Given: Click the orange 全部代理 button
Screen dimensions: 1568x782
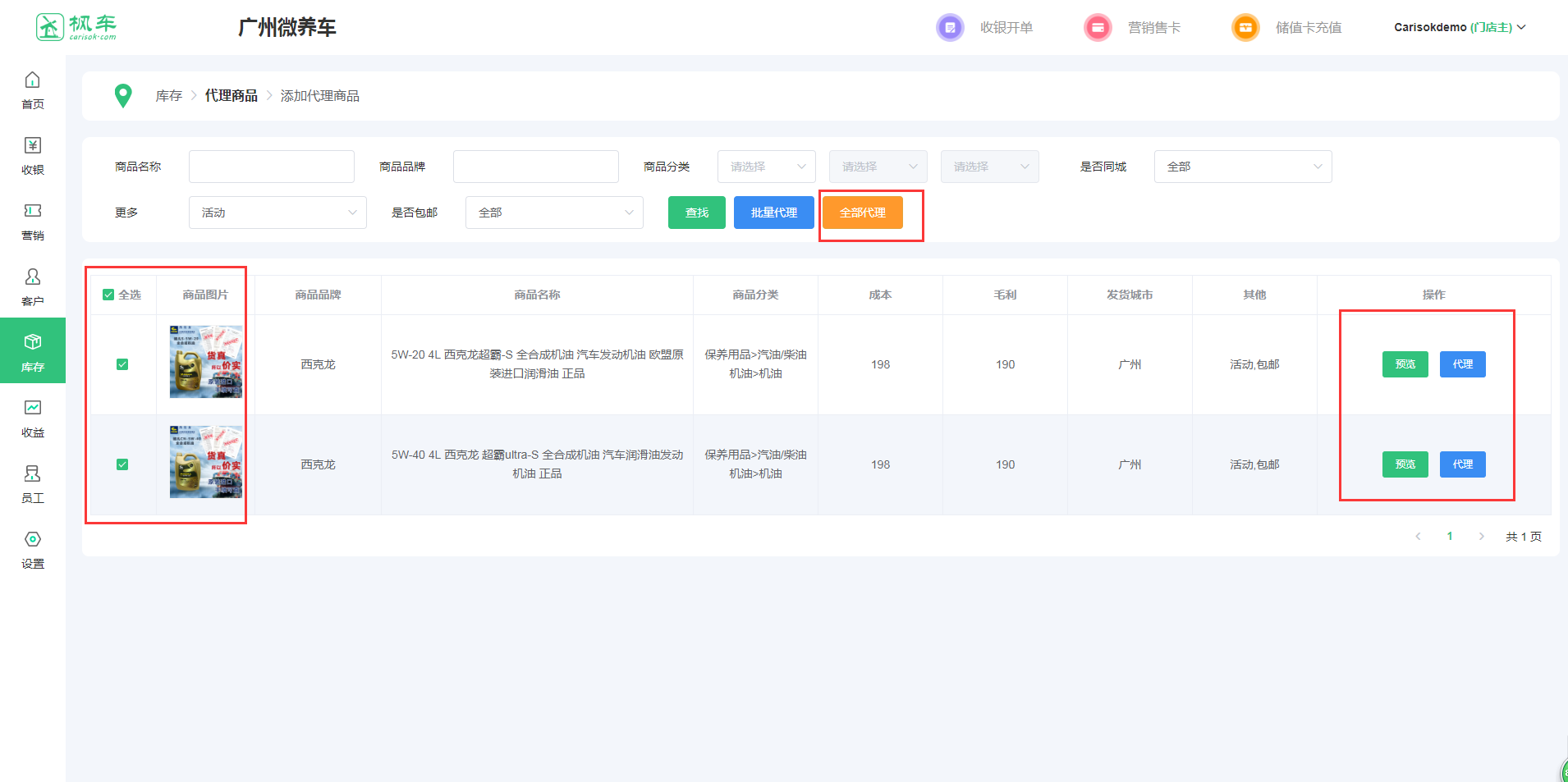Looking at the screenshot, I should click(862, 213).
